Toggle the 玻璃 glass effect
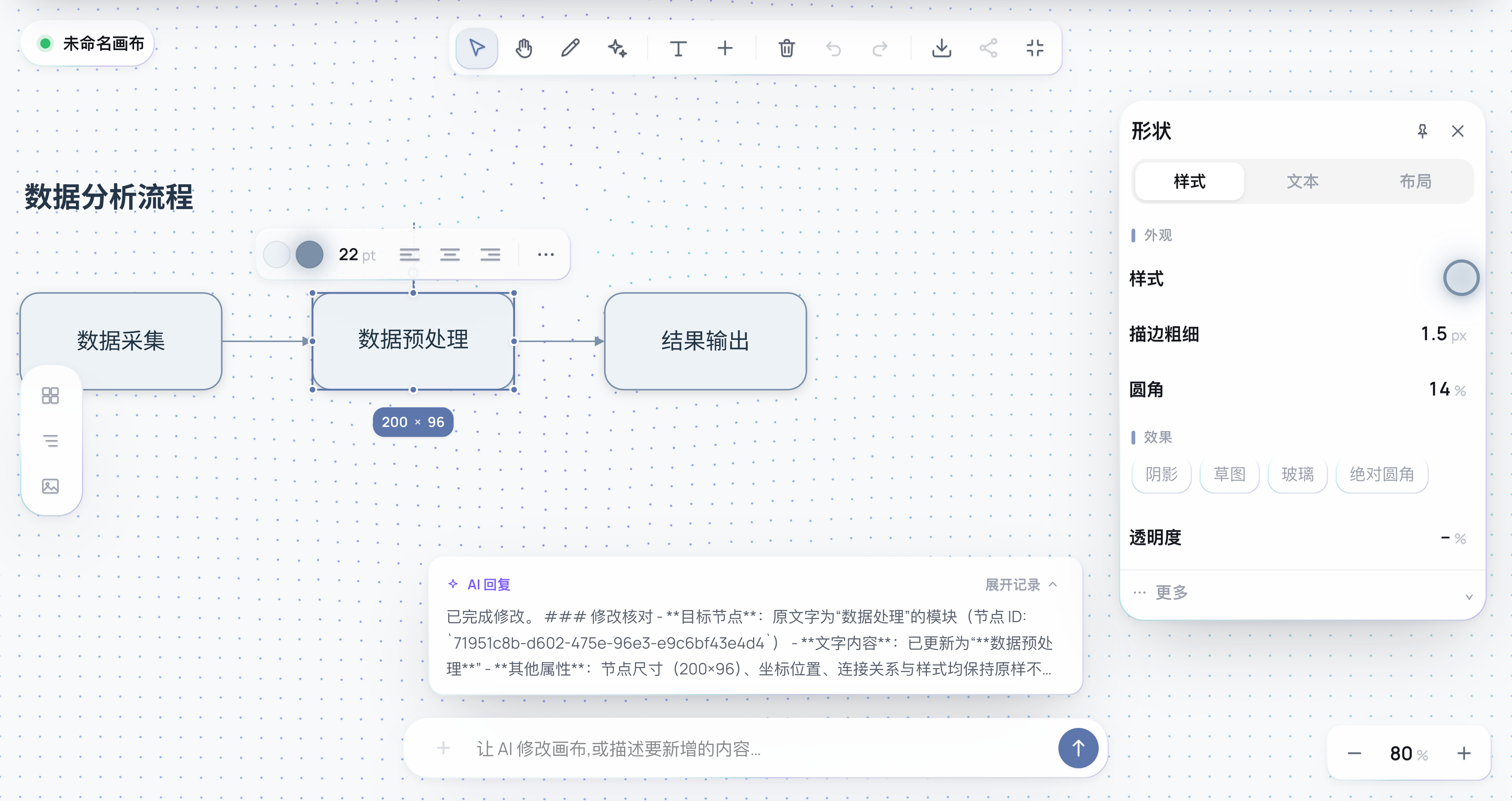Viewport: 1512px width, 801px height. pos(1297,474)
